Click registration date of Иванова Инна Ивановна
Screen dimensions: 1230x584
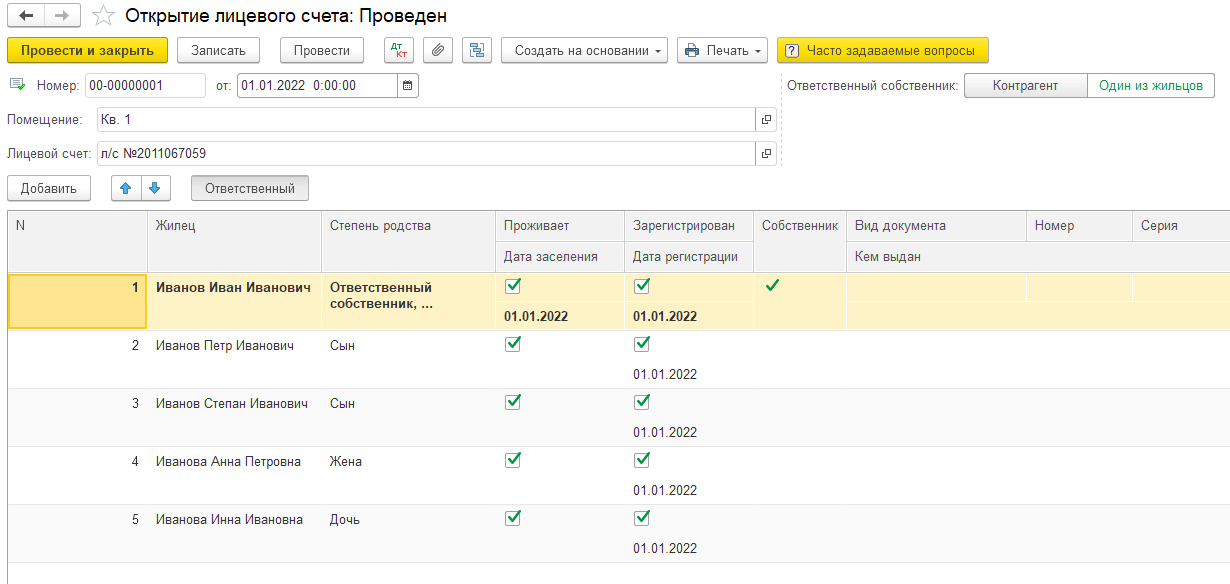tap(665, 548)
